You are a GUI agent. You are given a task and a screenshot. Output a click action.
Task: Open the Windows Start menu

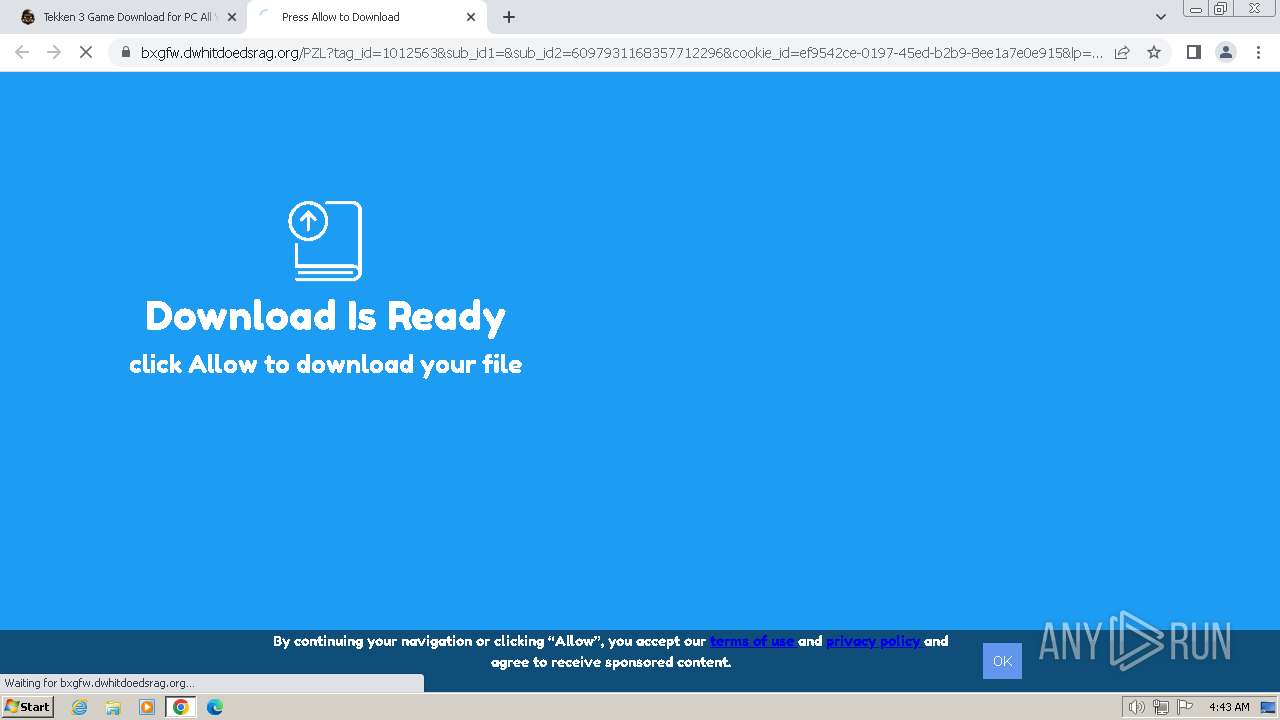pyautogui.click(x=28, y=707)
